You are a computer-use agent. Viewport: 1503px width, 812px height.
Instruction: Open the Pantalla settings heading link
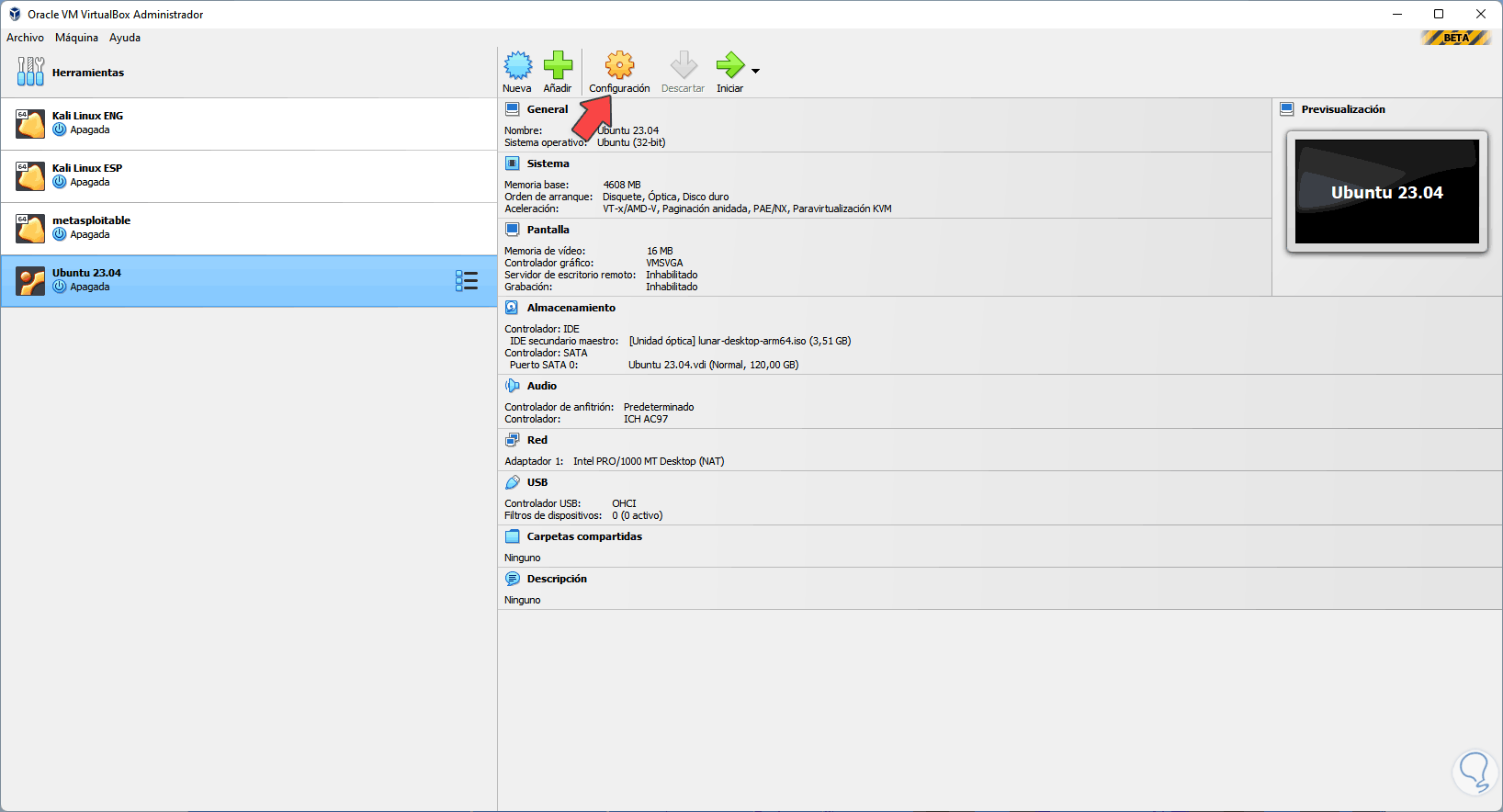point(548,230)
